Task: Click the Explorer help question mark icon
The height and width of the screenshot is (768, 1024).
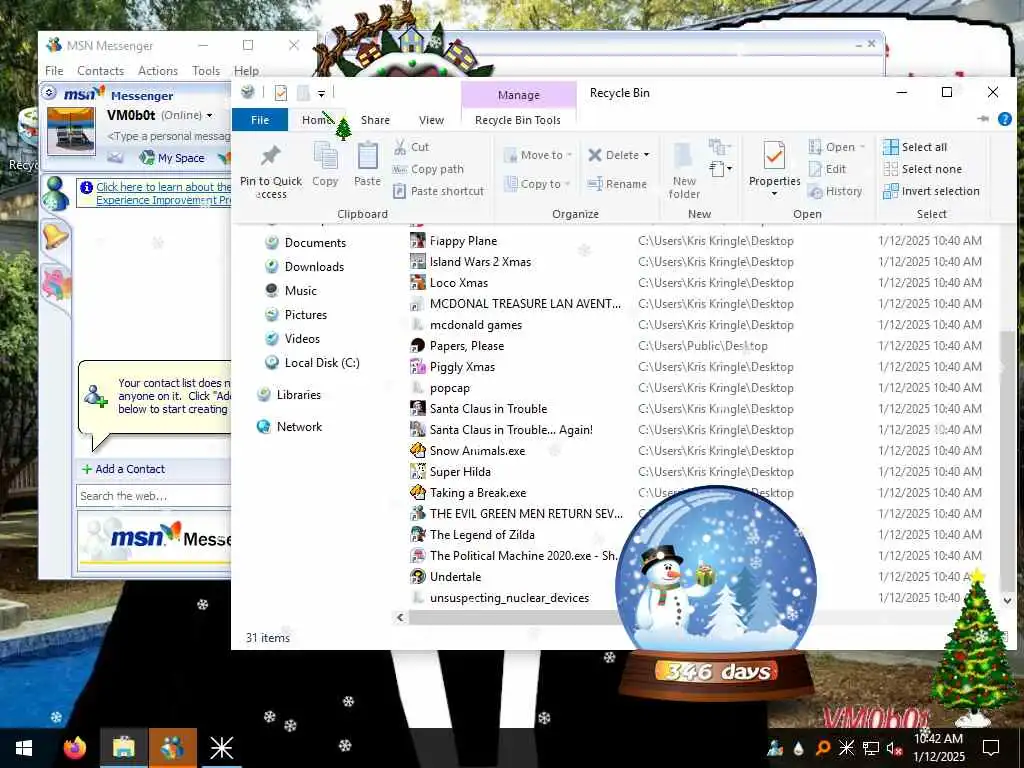Action: tap(1004, 119)
